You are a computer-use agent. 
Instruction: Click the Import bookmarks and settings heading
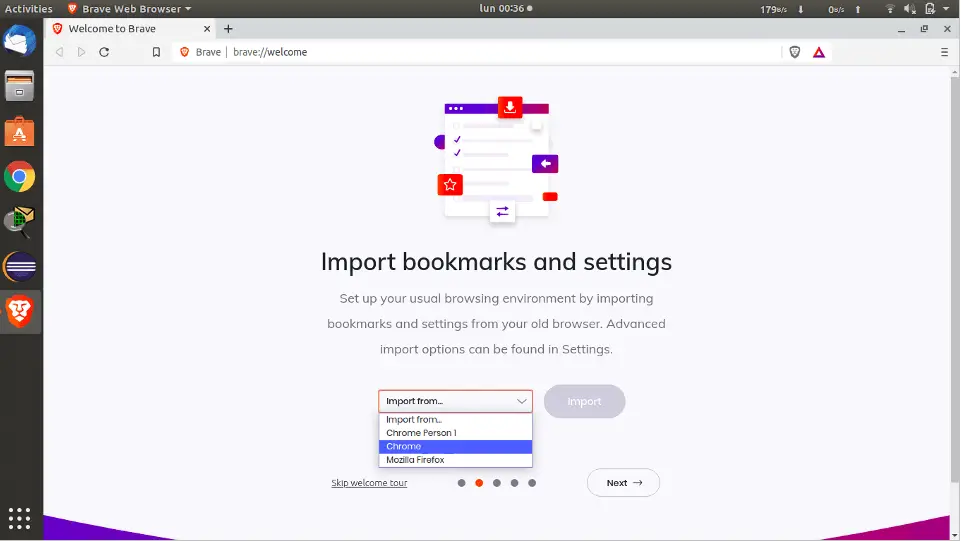(x=496, y=262)
